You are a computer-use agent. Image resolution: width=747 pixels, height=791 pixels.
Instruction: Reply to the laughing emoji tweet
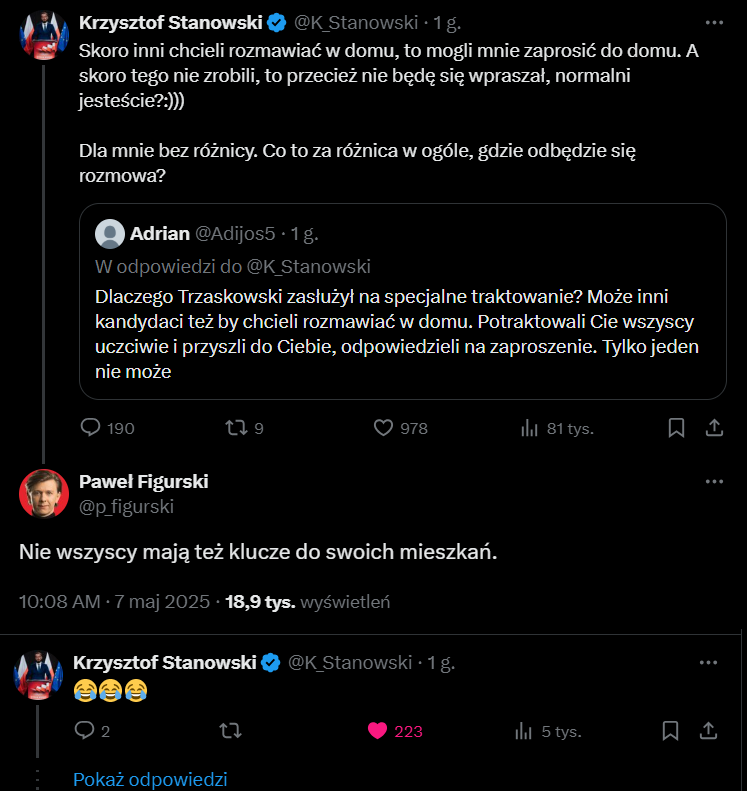click(x=87, y=731)
